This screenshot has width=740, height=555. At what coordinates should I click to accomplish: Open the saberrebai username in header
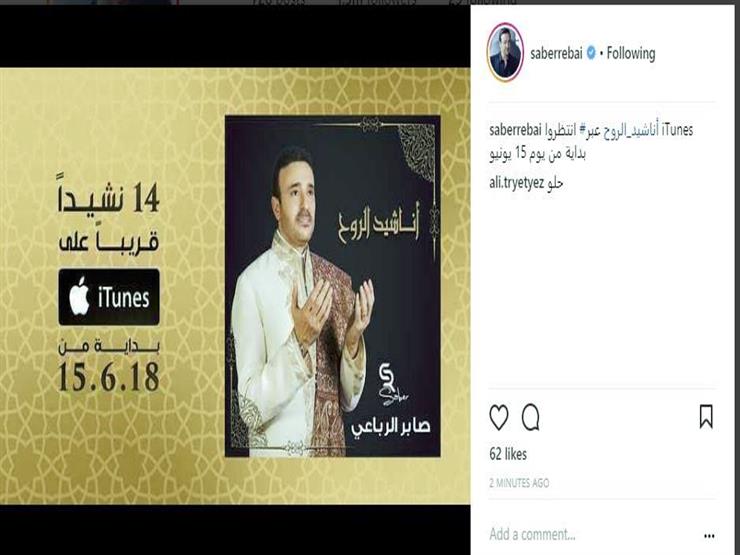coord(556,53)
